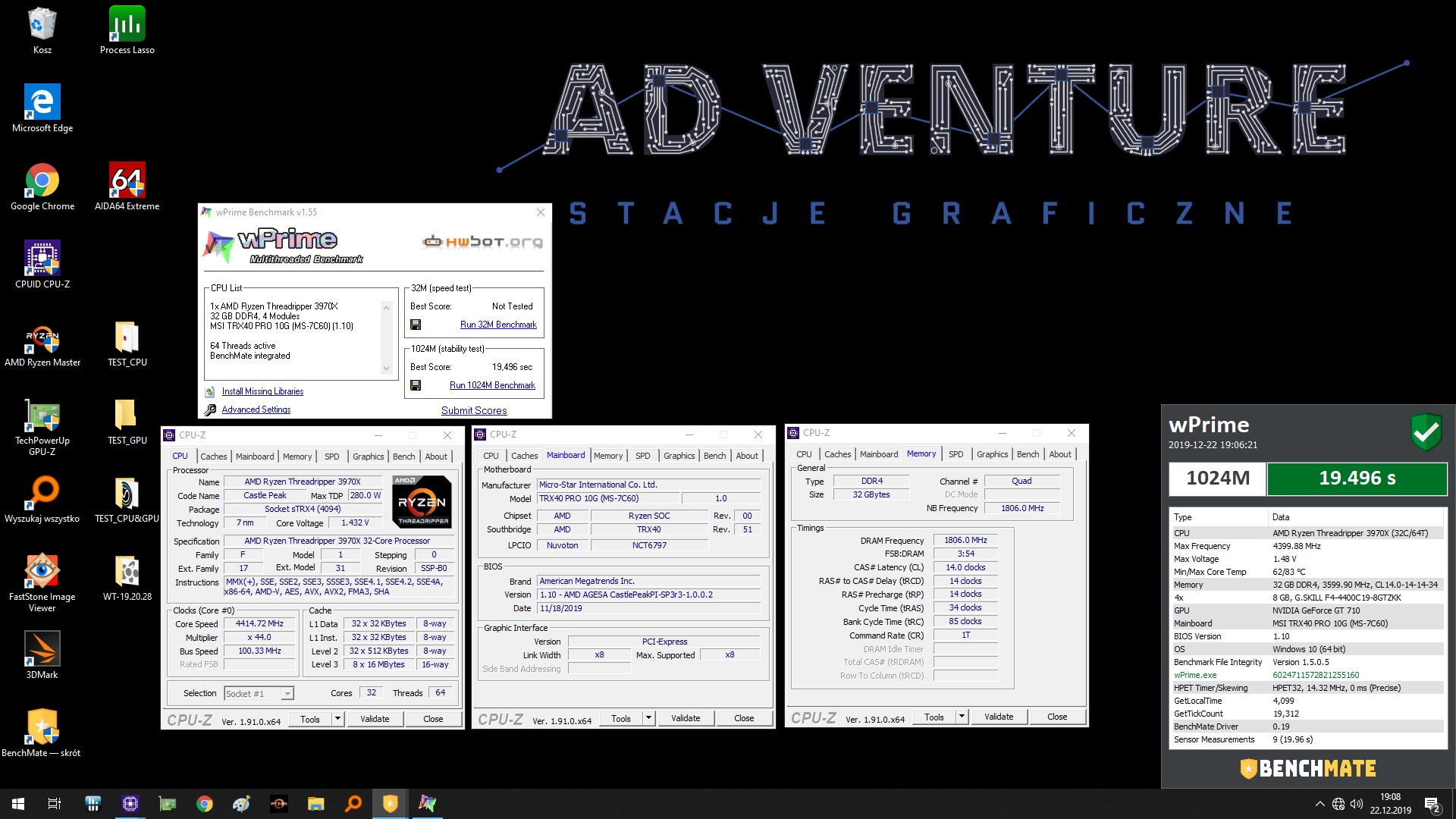This screenshot has height=819, width=1456.
Task: Open Tools dropdown arrow in Mainboard window
Action: 648,718
